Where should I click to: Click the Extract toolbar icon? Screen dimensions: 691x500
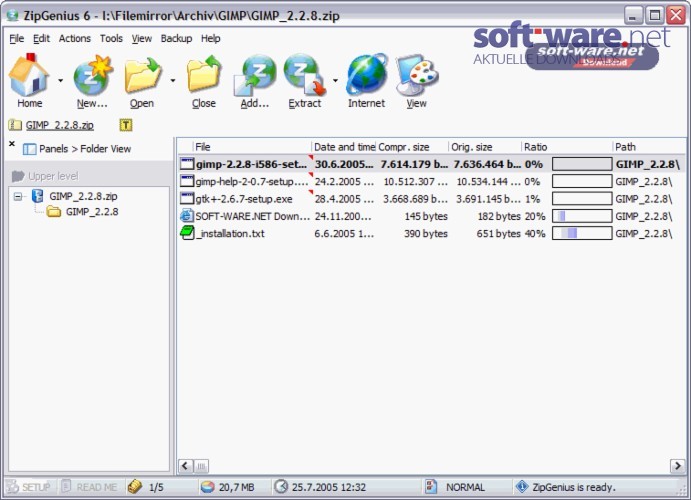pos(305,75)
